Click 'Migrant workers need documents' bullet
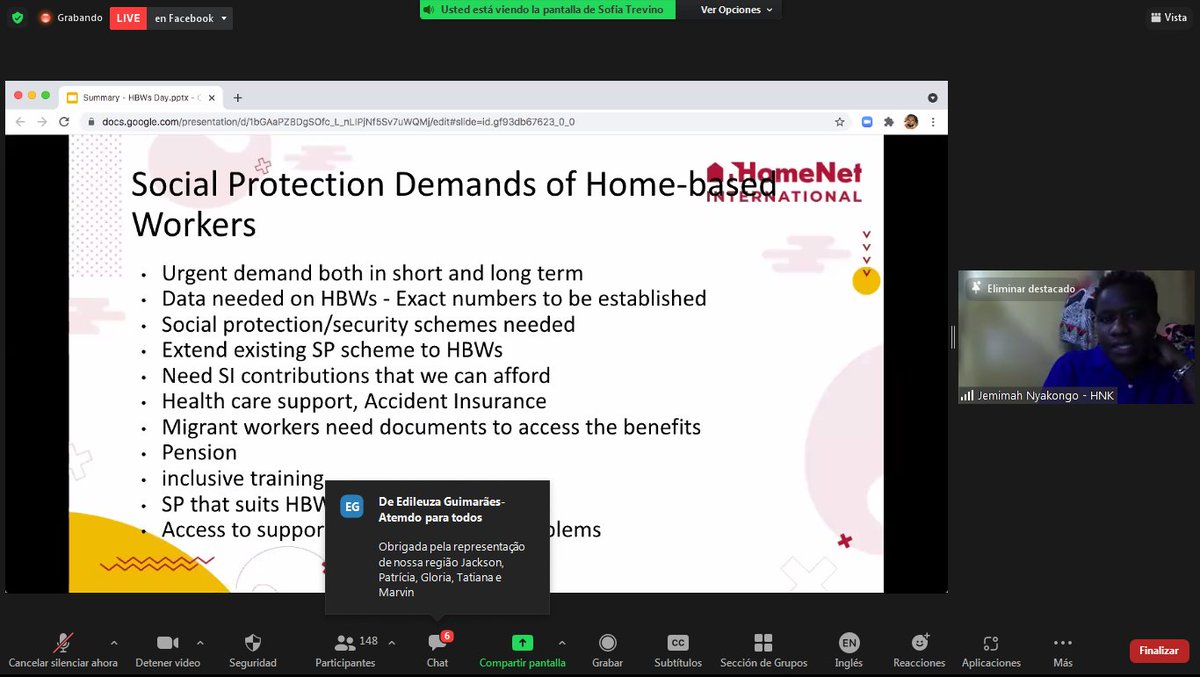The height and width of the screenshot is (677, 1200). [x=431, y=427]
